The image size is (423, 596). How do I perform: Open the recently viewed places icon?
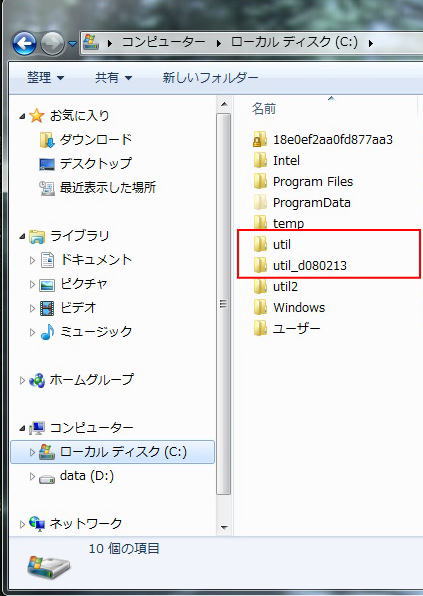coord(47,188)
